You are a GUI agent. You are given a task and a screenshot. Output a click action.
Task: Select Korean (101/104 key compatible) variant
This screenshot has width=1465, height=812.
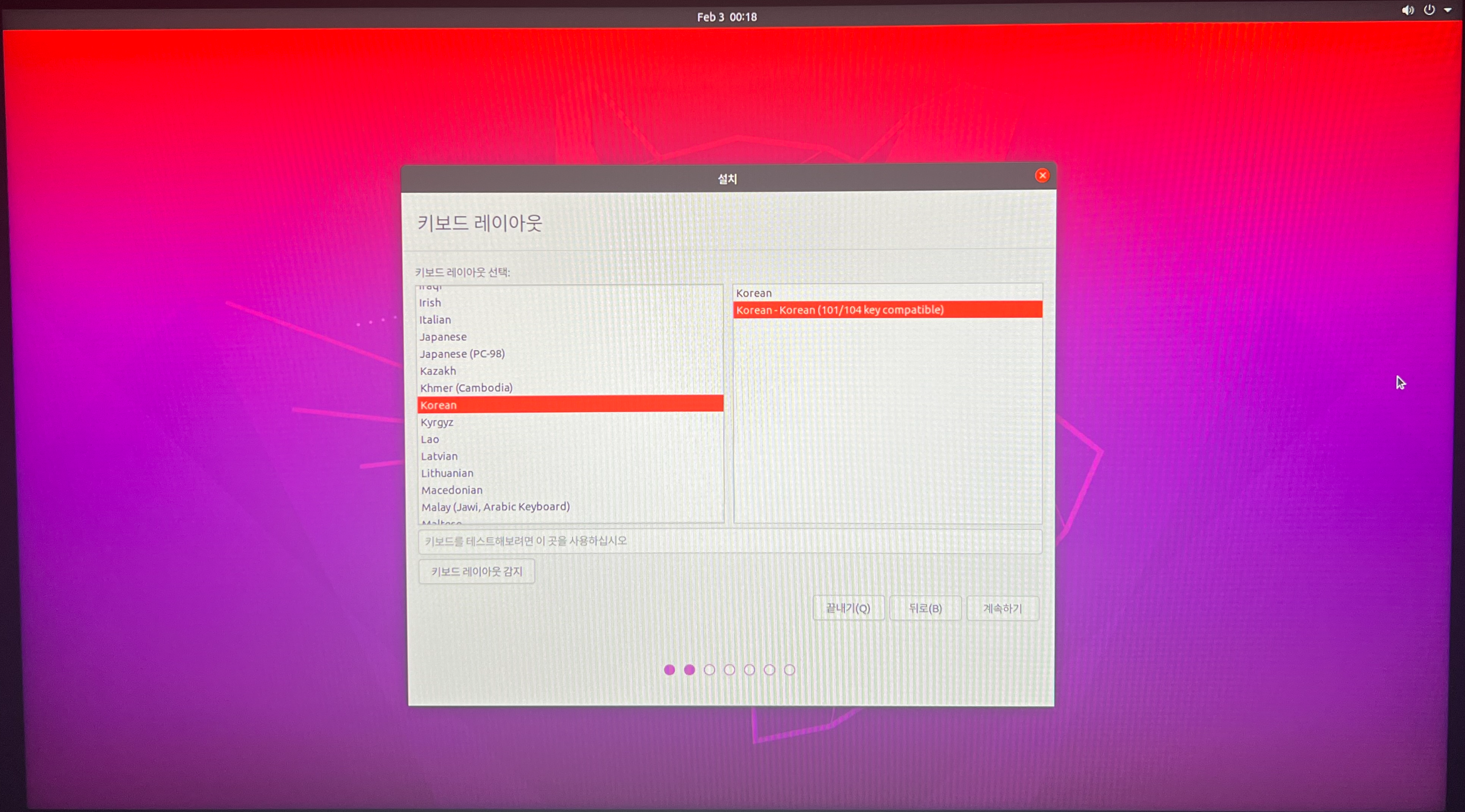point(840,310)
